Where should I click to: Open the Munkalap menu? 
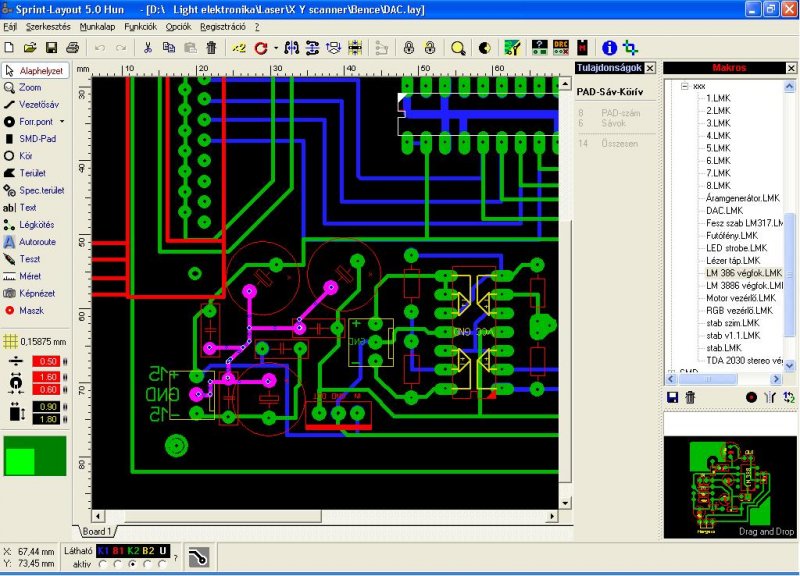click(x=97, y=27)
